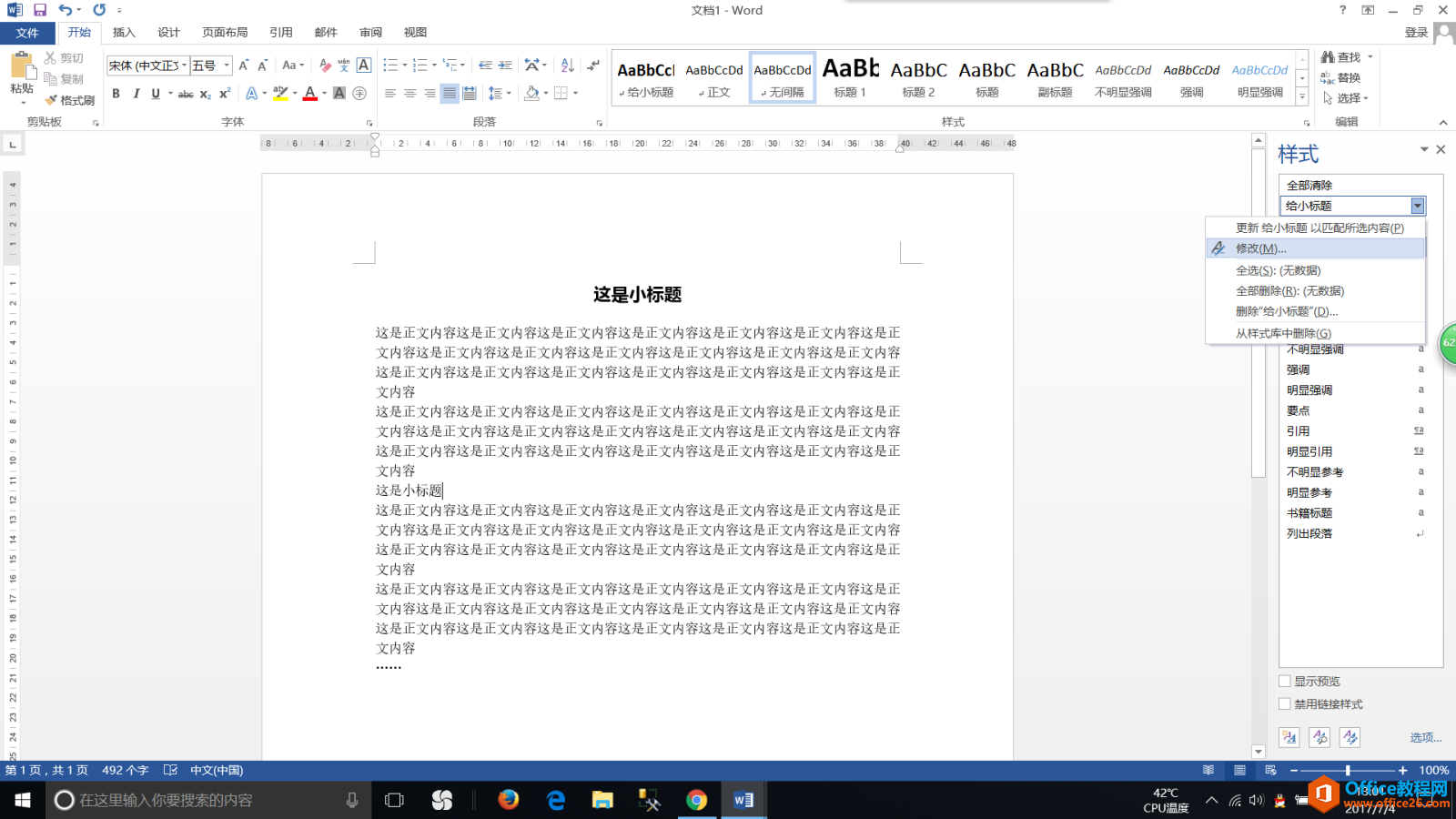The height and width of the screenshot is (819, 1456).
Task: Toggle the bulleted list on
Action: pyautogui.click(x=389, y=65)
